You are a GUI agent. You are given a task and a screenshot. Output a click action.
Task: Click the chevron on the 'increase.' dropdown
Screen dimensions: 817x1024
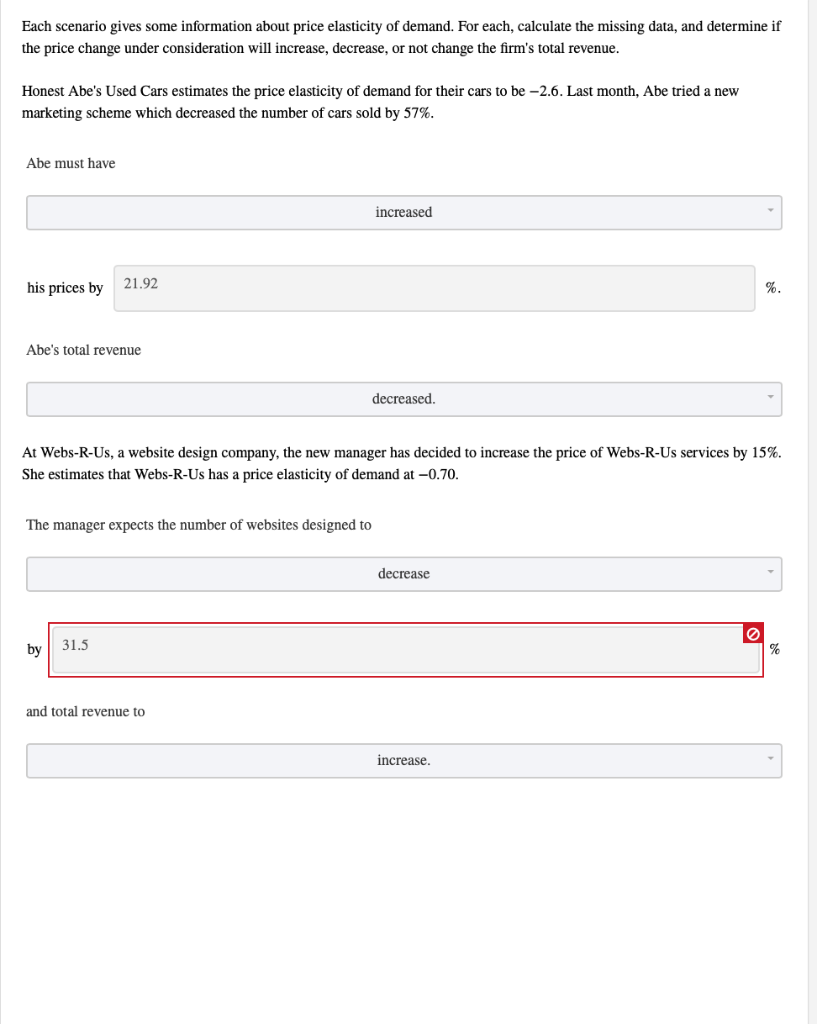pyautogui.click(x=770, y=760)
